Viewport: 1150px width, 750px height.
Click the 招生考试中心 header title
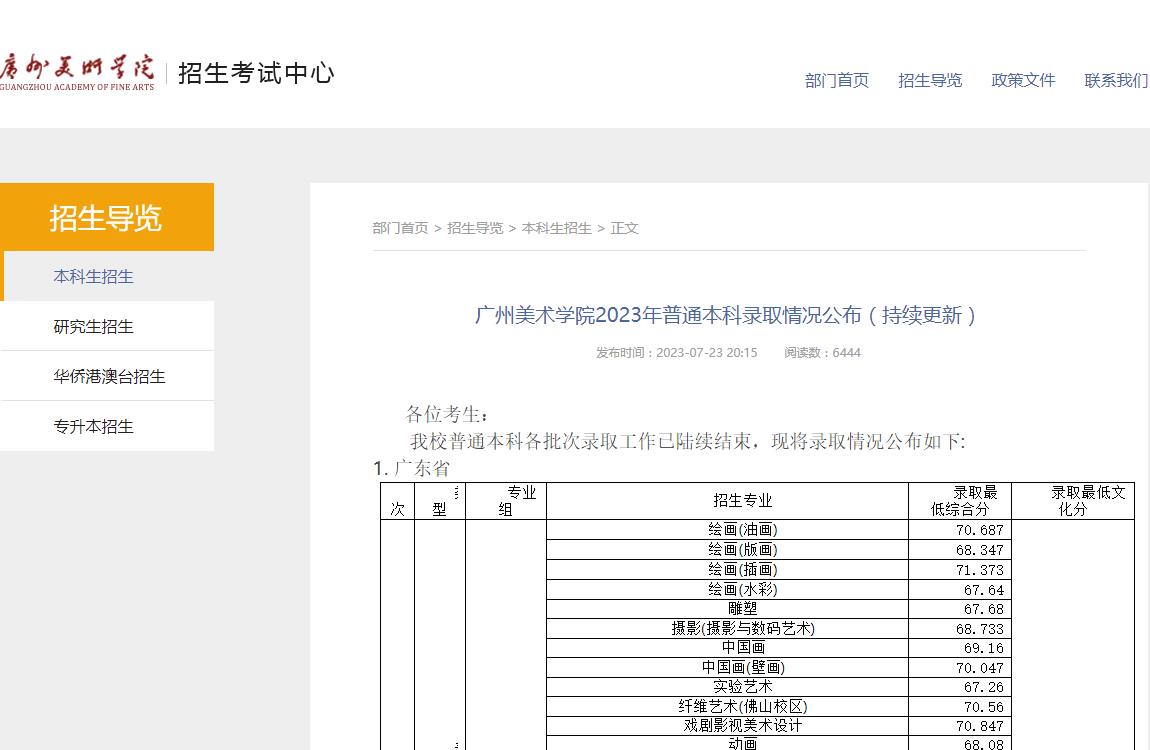coord(256,73)
